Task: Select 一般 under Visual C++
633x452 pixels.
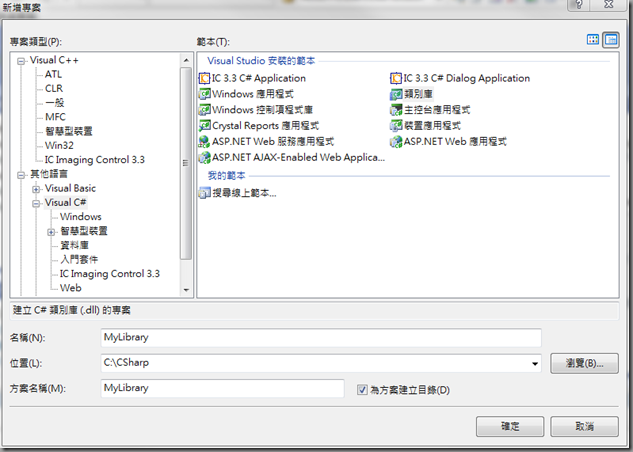Action: [x=54, y=103]
